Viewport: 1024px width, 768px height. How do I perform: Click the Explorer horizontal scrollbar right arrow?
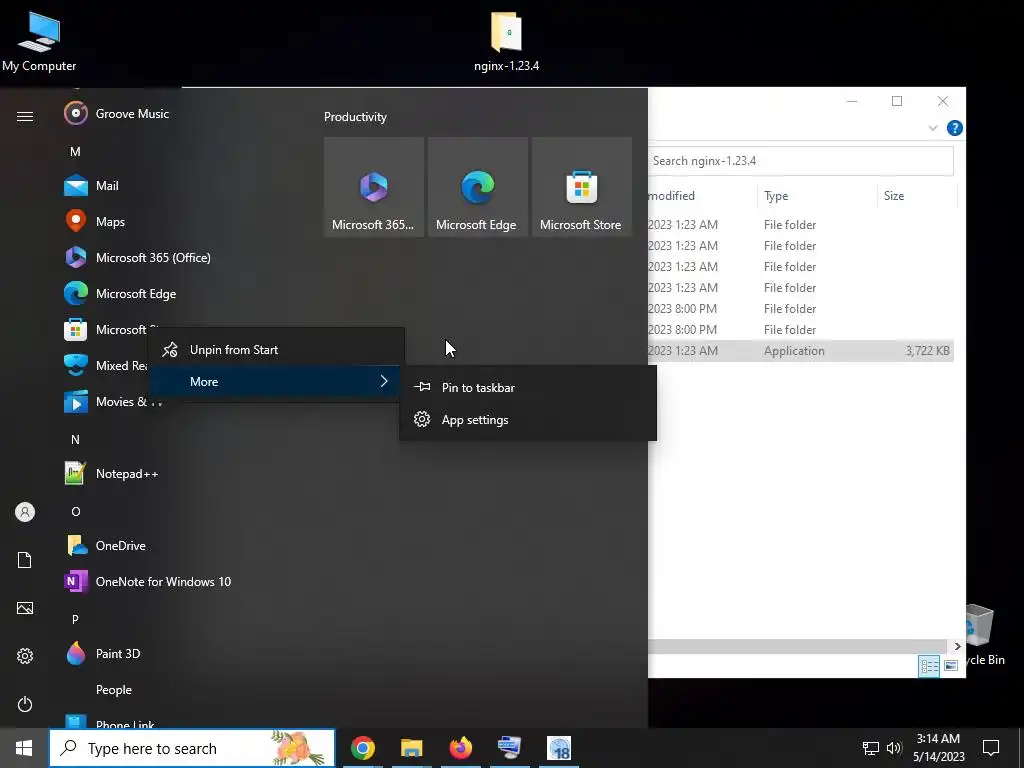pos(957,646)
